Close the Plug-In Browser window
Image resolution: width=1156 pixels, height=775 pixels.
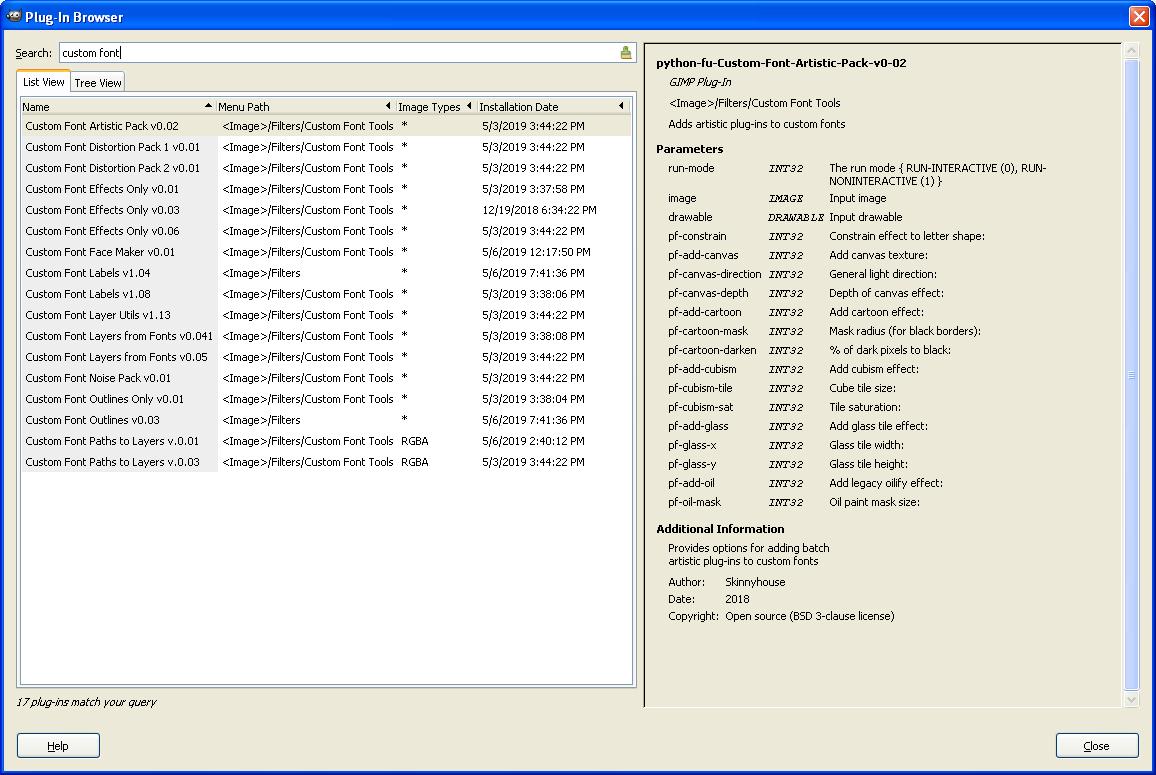(x=1139, y=16)
